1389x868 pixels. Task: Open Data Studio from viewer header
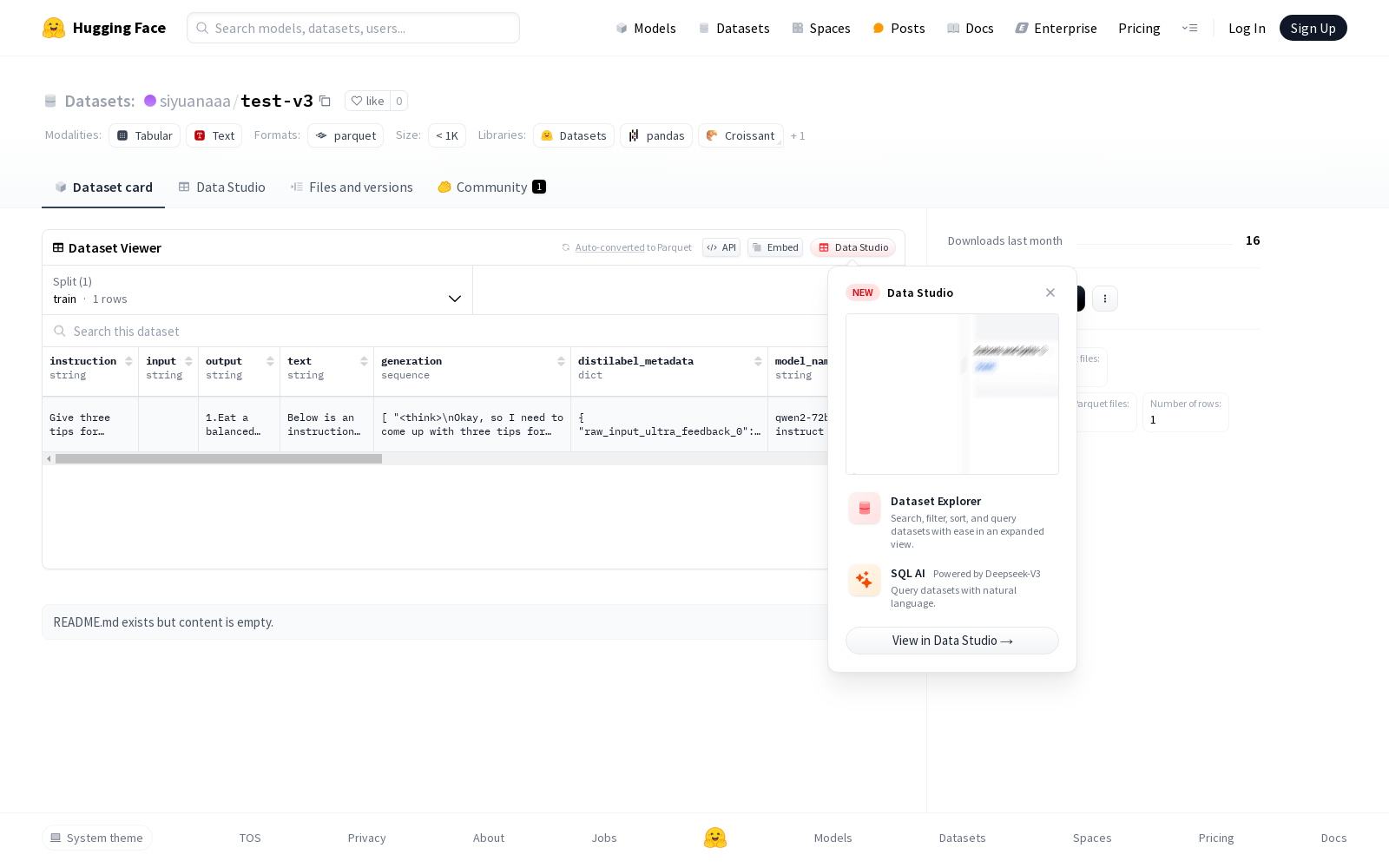[x=853, y=247]
